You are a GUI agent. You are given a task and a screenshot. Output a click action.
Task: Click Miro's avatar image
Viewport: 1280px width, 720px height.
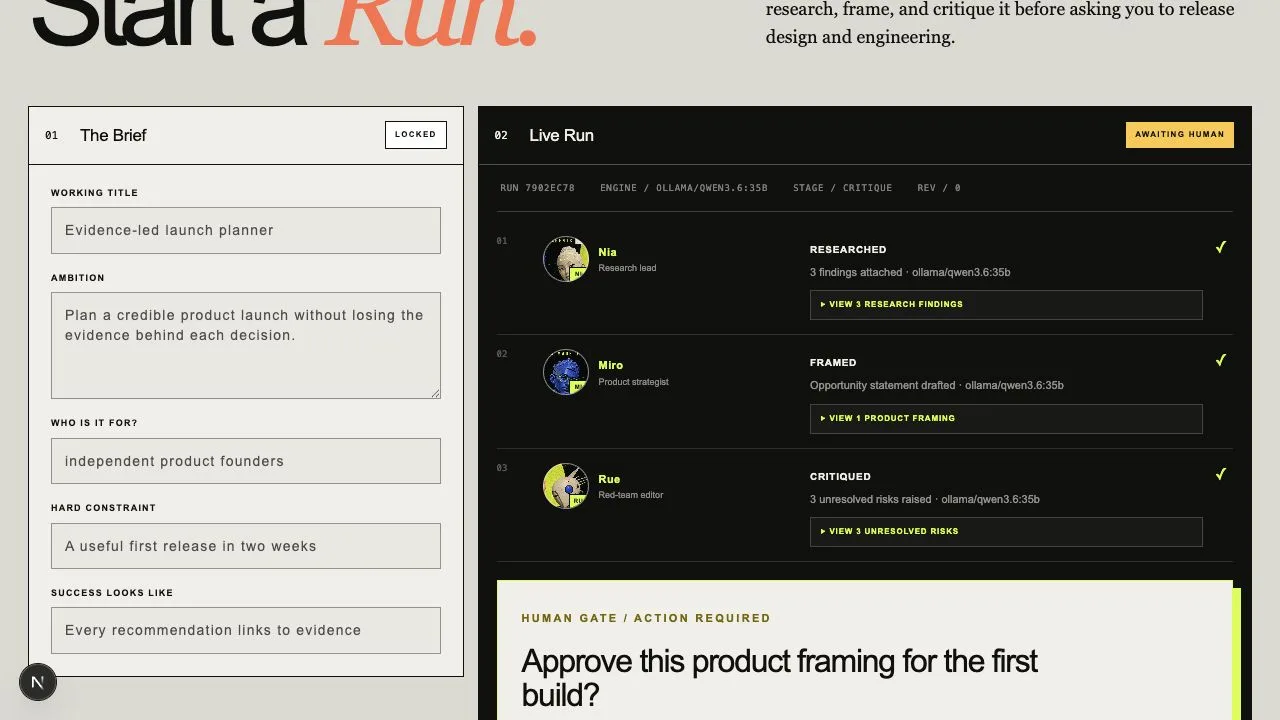tap(566, 372)
